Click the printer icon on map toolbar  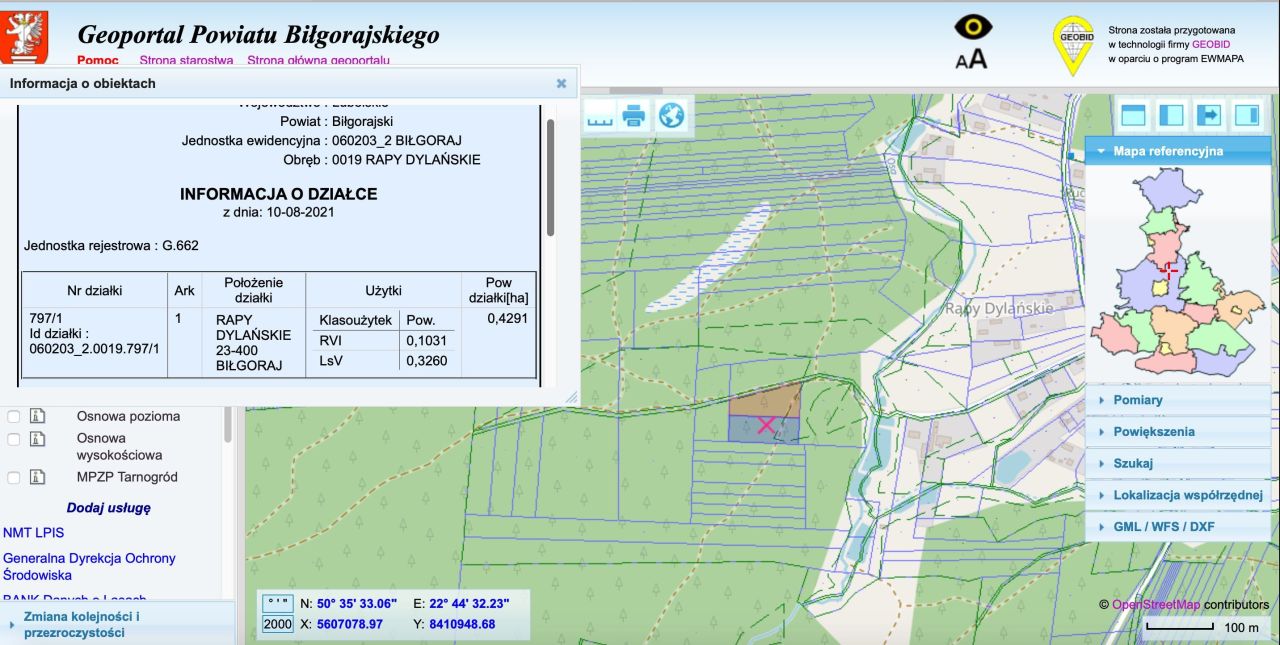coord(634,116)
